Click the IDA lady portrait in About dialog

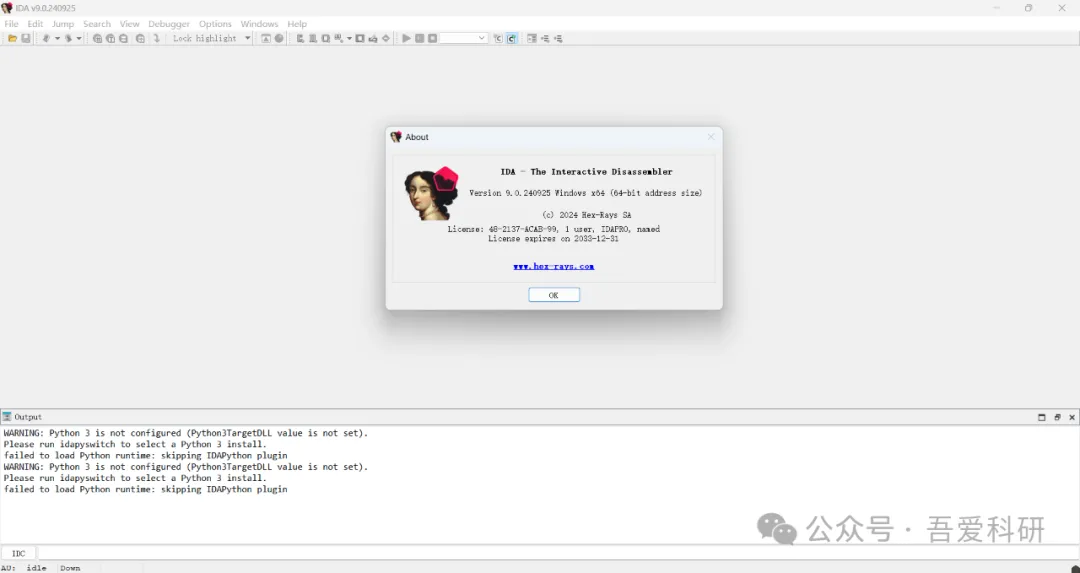tap(431, 194)
